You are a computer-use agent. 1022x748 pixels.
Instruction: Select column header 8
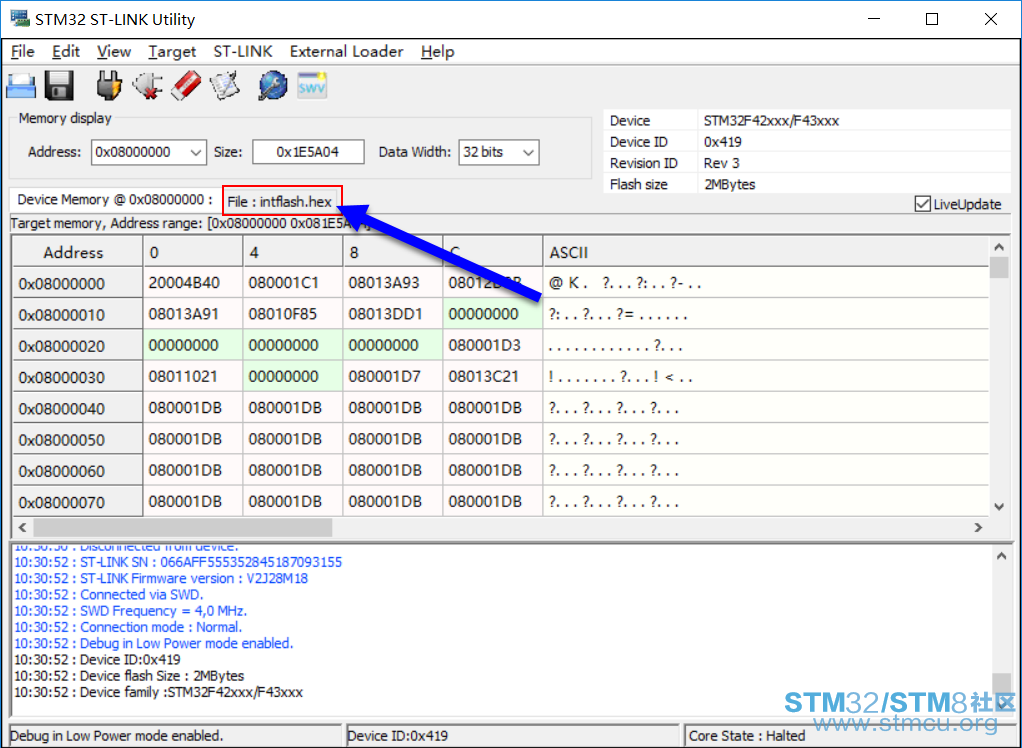coord(393,252)
